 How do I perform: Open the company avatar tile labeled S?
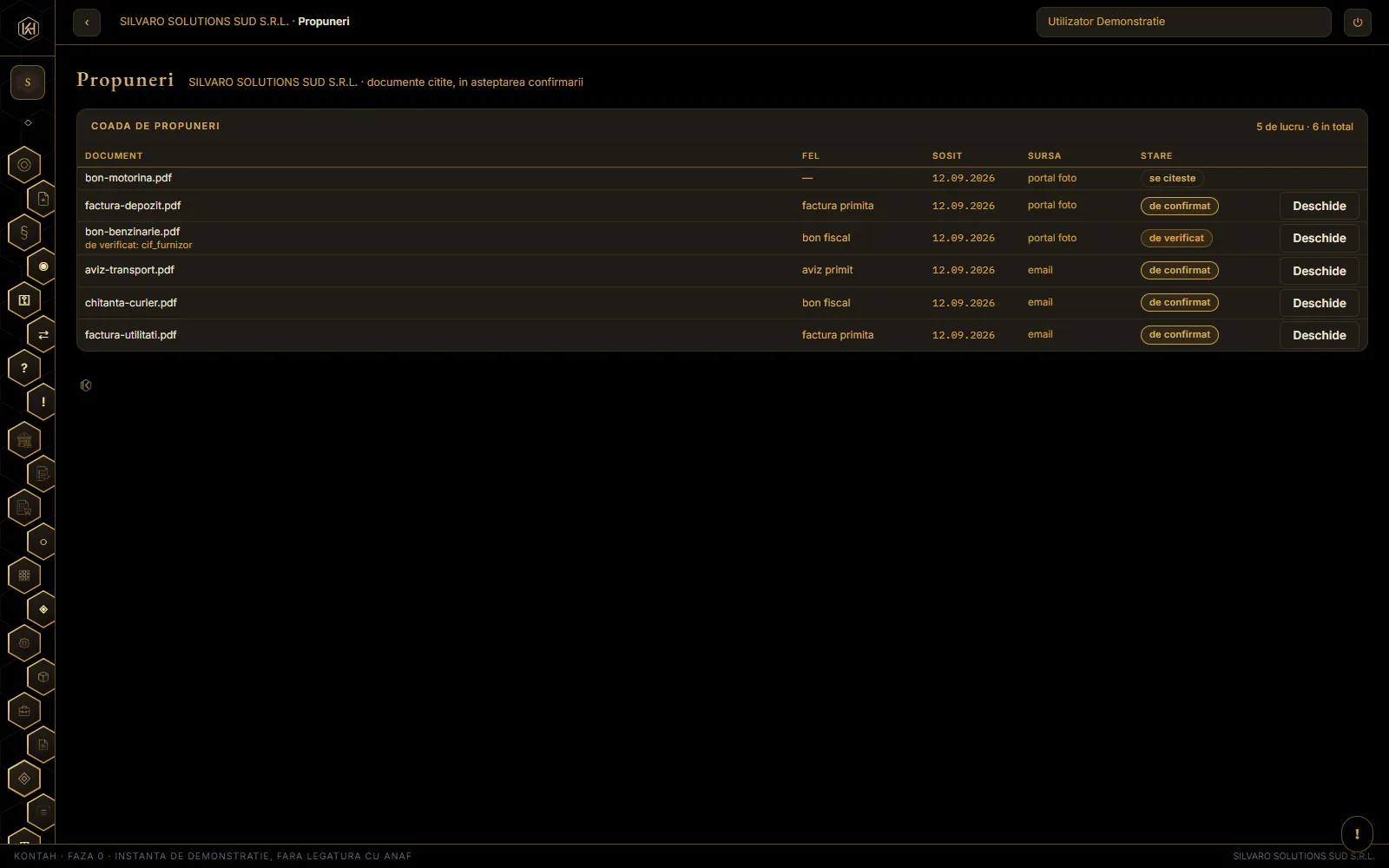(28, 82)
